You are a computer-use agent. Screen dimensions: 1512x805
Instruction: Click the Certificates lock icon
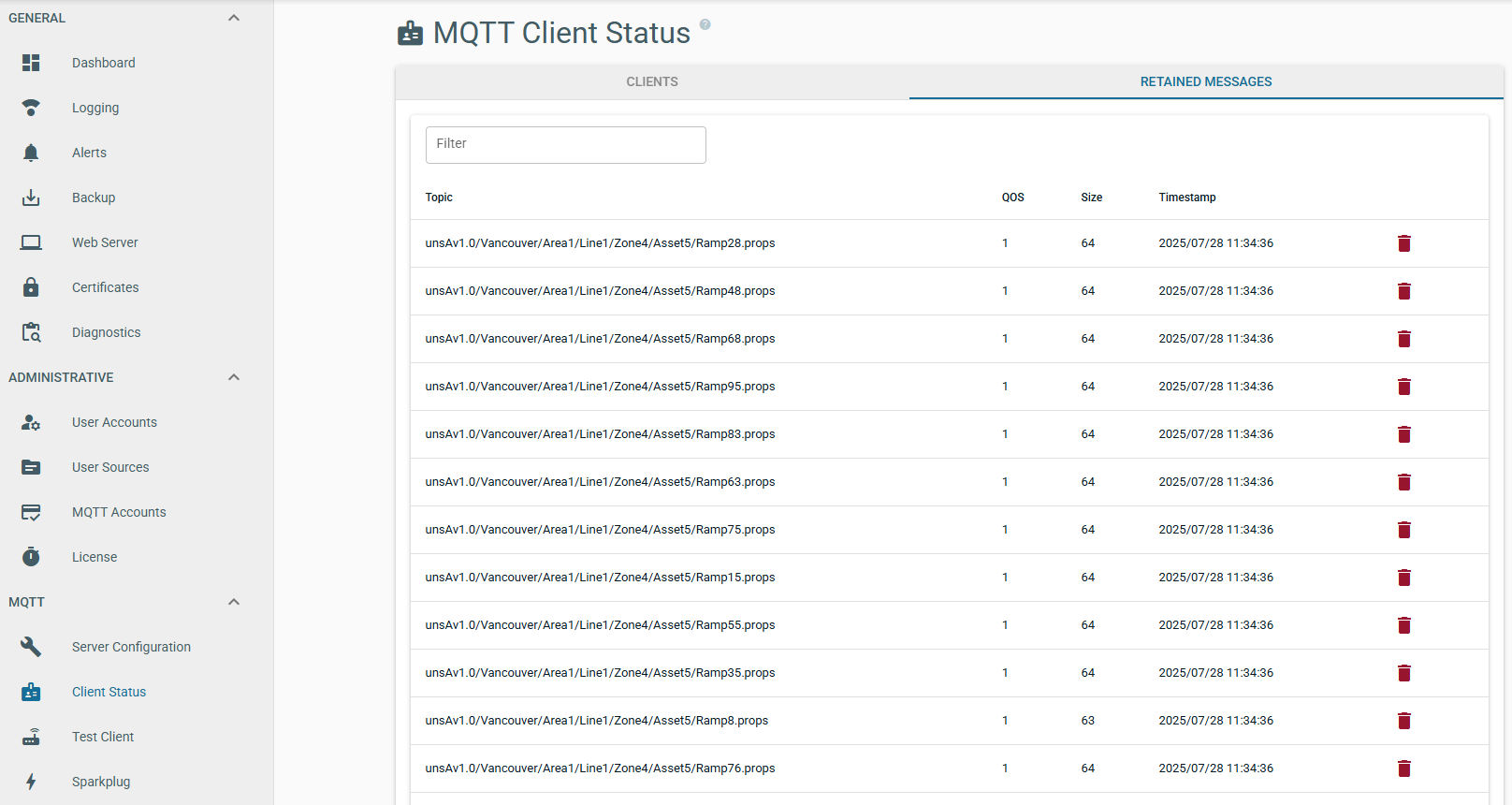[x=31, y=287]
